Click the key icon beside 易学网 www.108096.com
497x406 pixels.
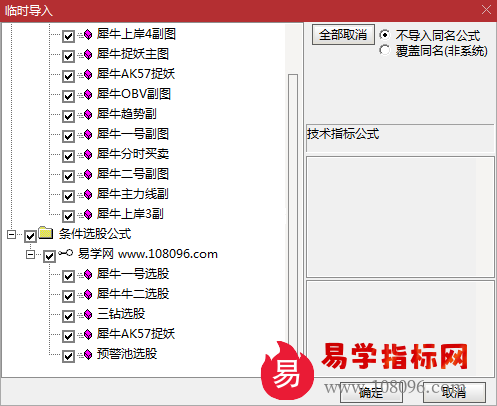66,253
